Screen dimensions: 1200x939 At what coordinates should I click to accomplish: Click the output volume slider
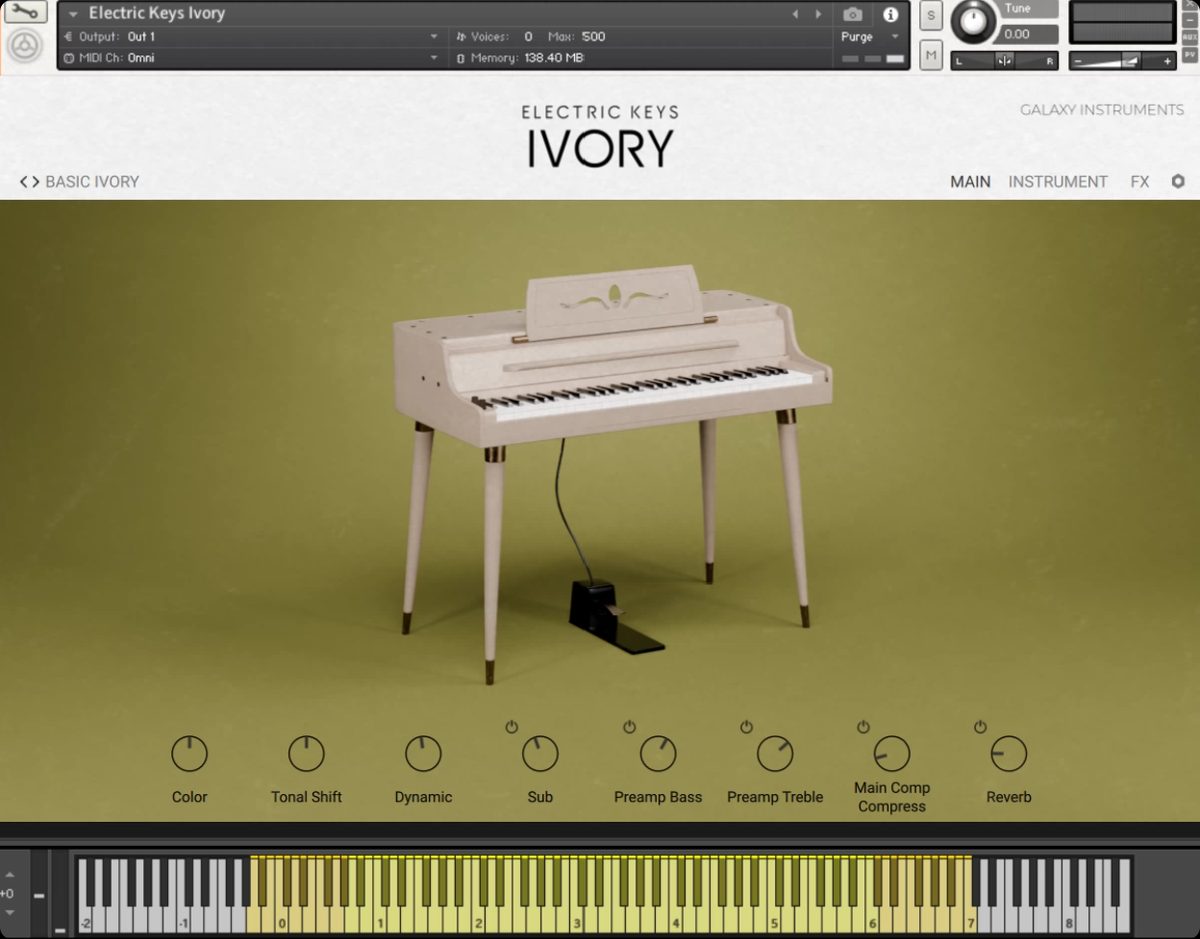click(1123, 61)
